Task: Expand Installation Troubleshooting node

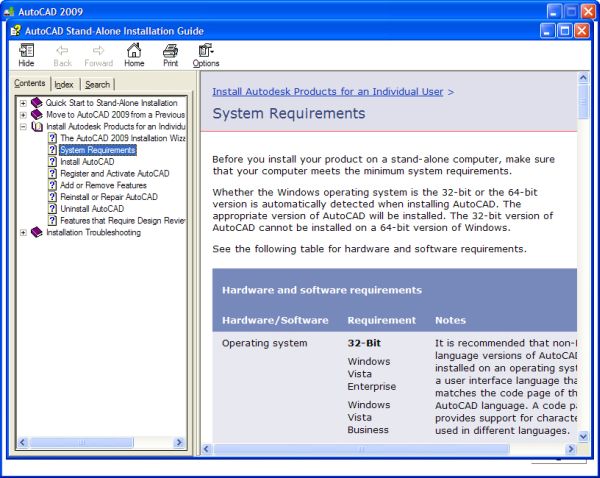Action: pos(23,233)
